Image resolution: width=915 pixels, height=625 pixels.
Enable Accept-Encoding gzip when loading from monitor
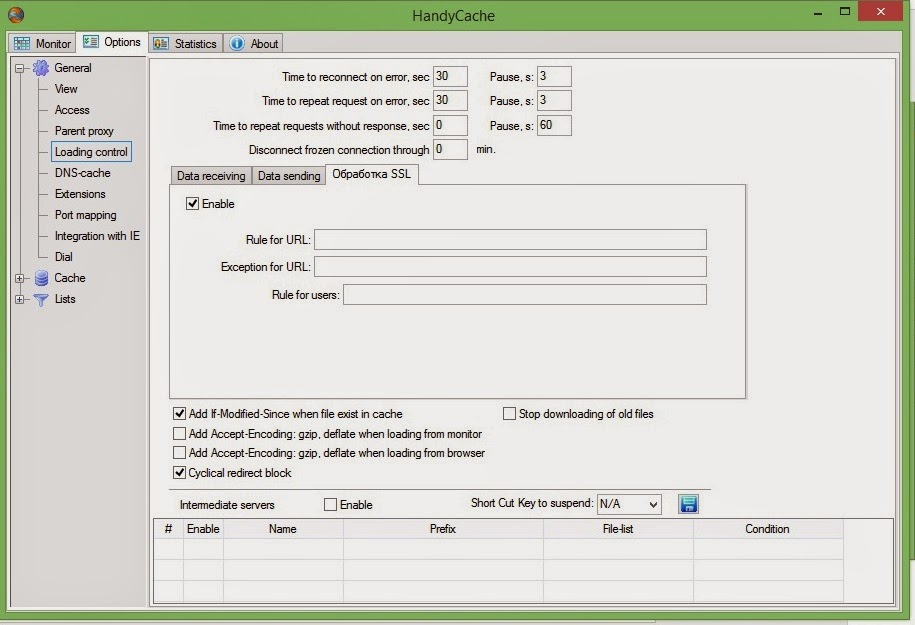[179, 434]
